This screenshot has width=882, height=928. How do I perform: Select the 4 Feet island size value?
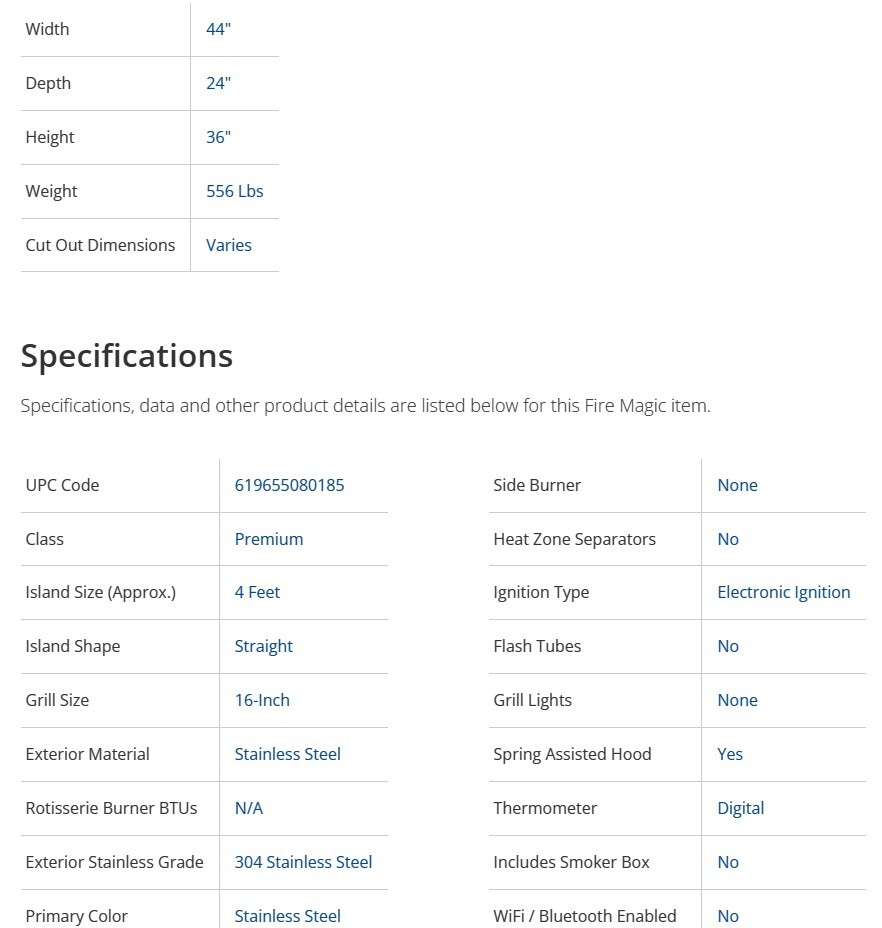257,592
